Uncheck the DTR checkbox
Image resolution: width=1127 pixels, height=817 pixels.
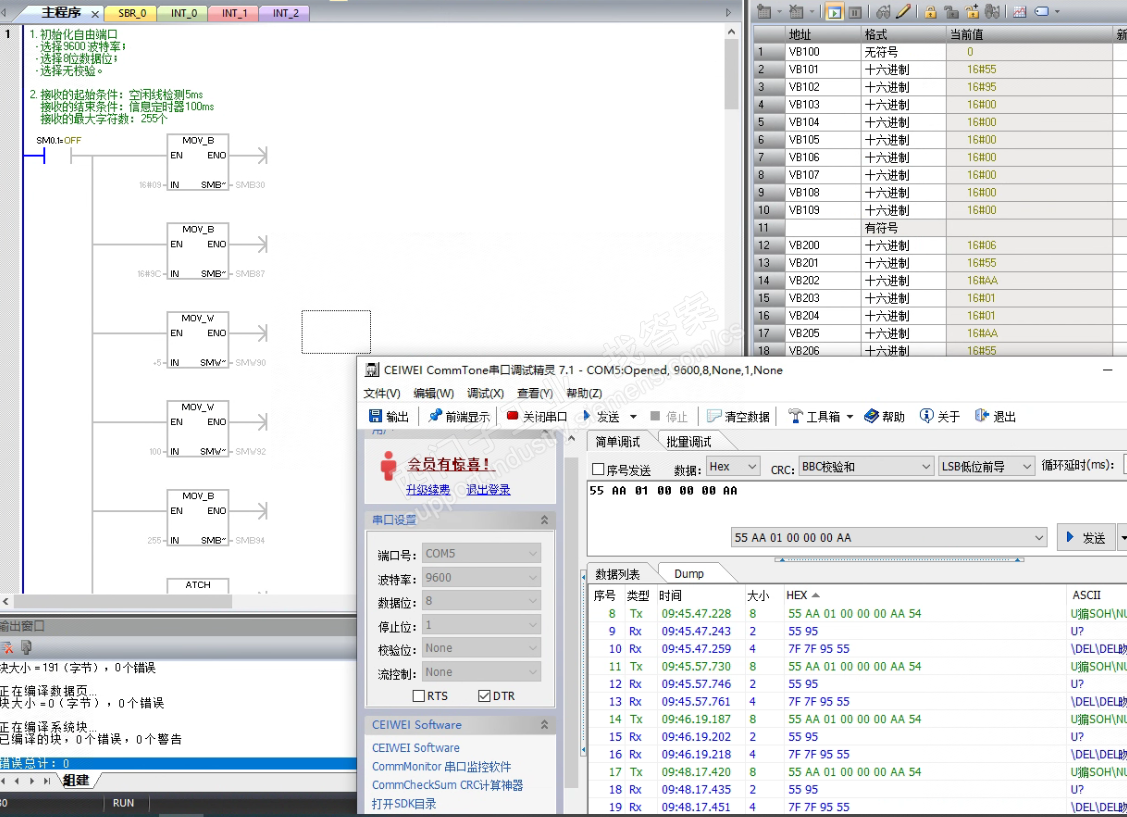485,696
